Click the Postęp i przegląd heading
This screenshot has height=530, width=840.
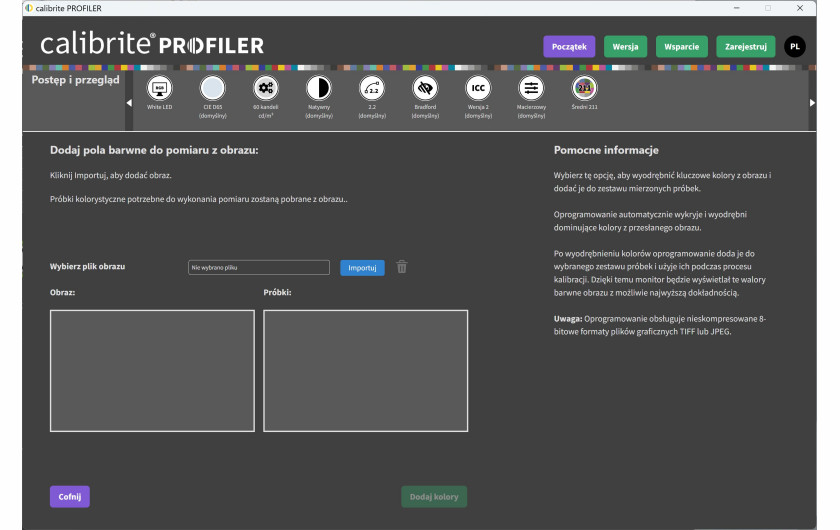point(76,80)
